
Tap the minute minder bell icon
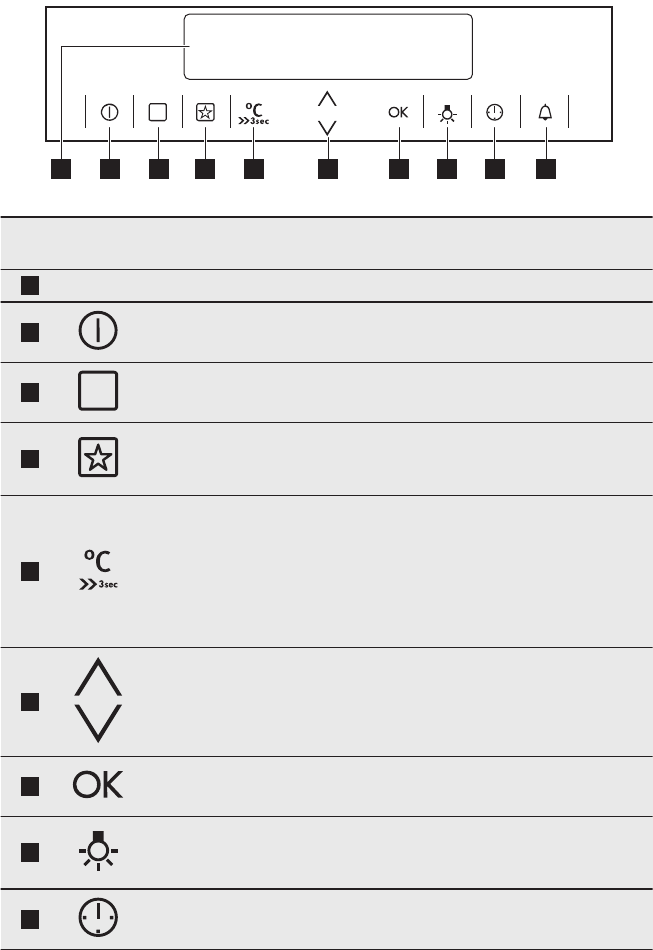[545, 112]
